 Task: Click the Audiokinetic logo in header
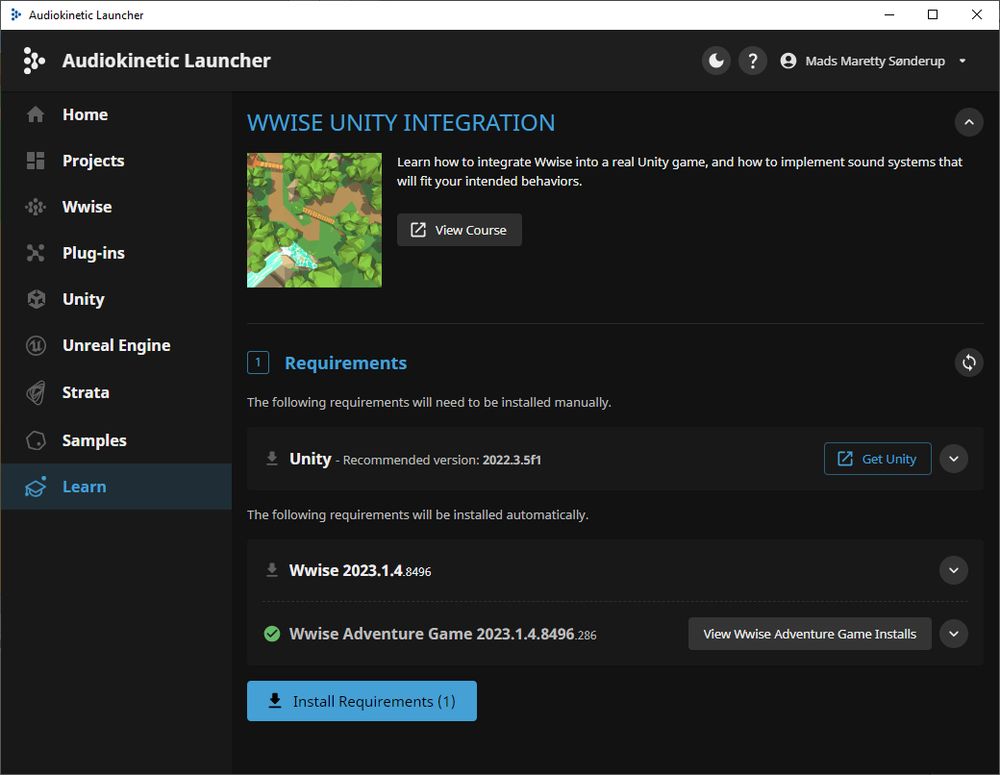pyautogui.click(x=34, y=61)
